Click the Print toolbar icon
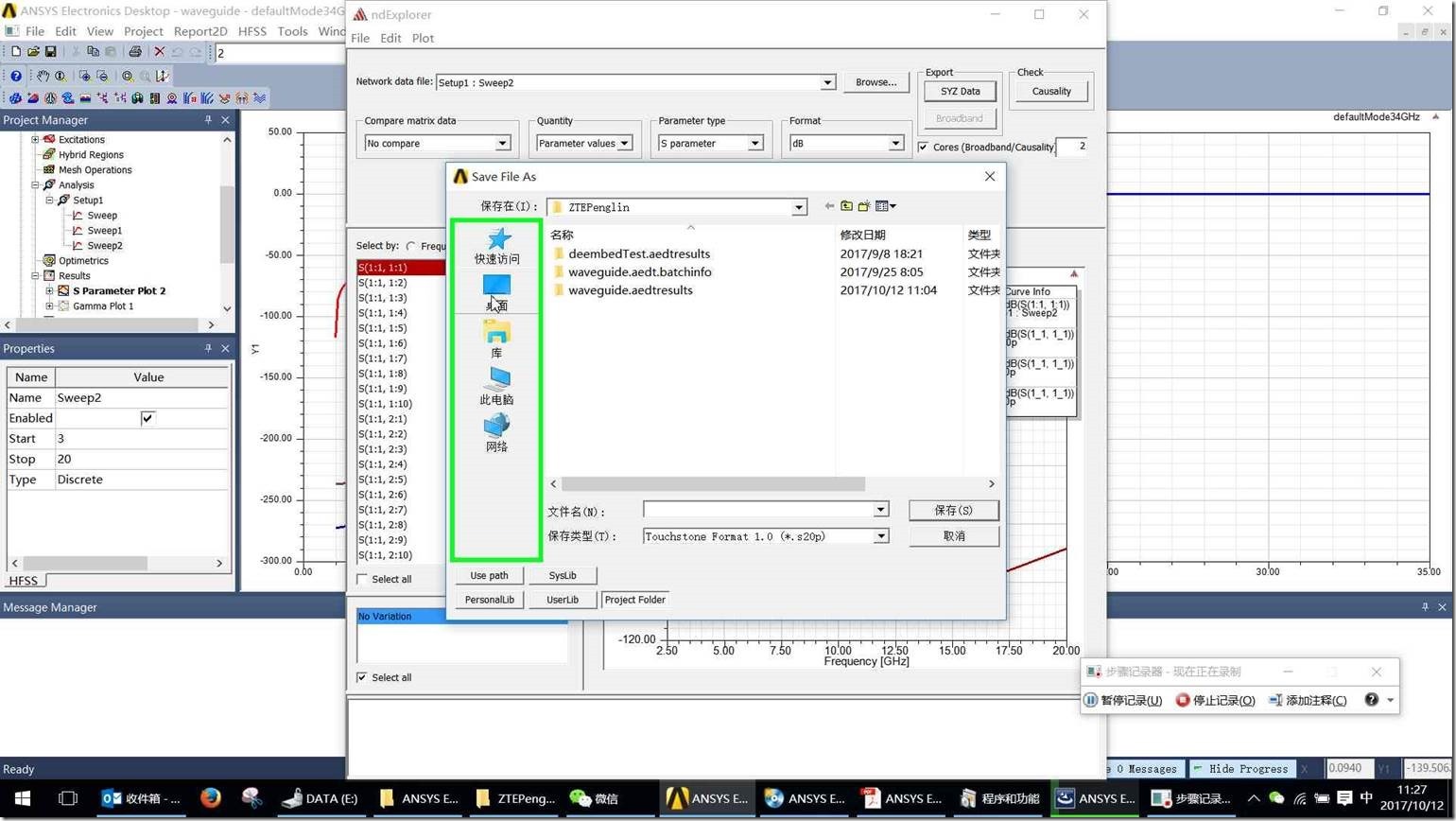Screen dimensions: 1456x821 pos(134,52)
